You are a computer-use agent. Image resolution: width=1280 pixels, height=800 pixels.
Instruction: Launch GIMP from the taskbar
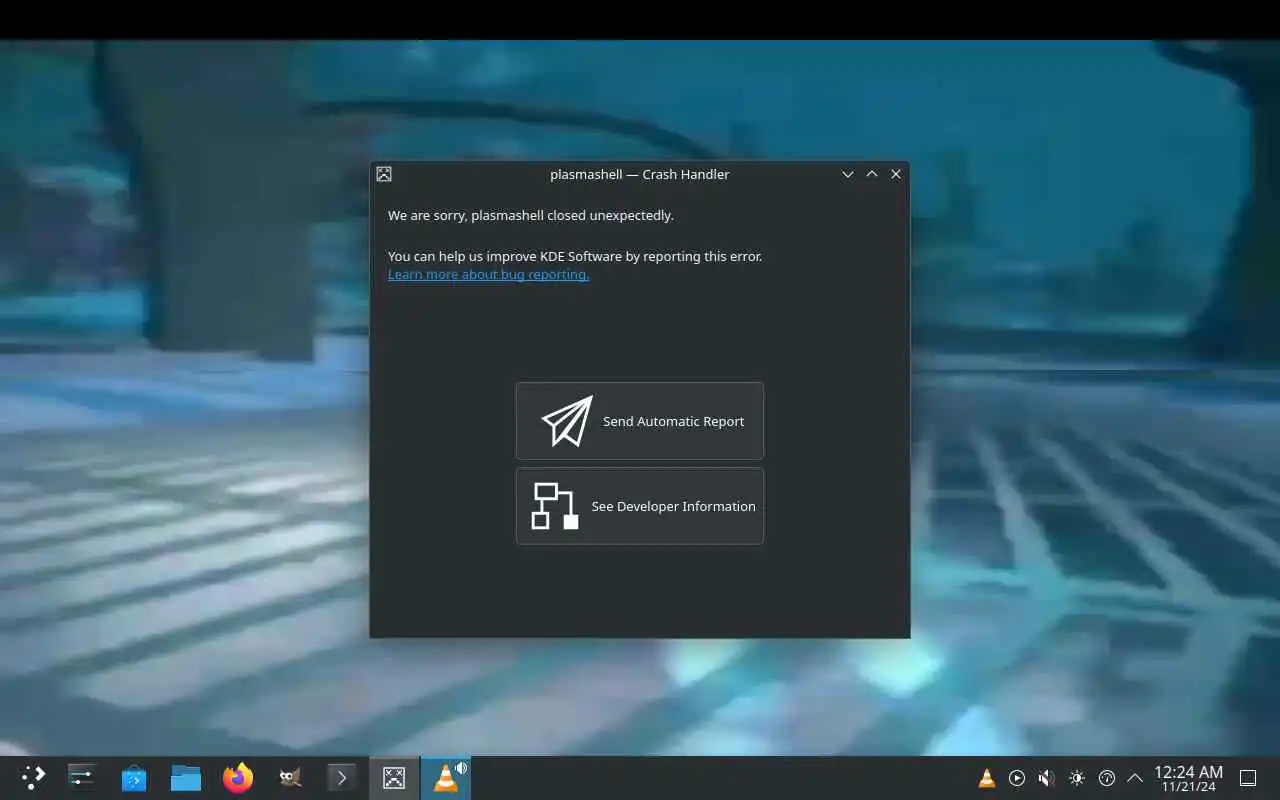(290, 778)
